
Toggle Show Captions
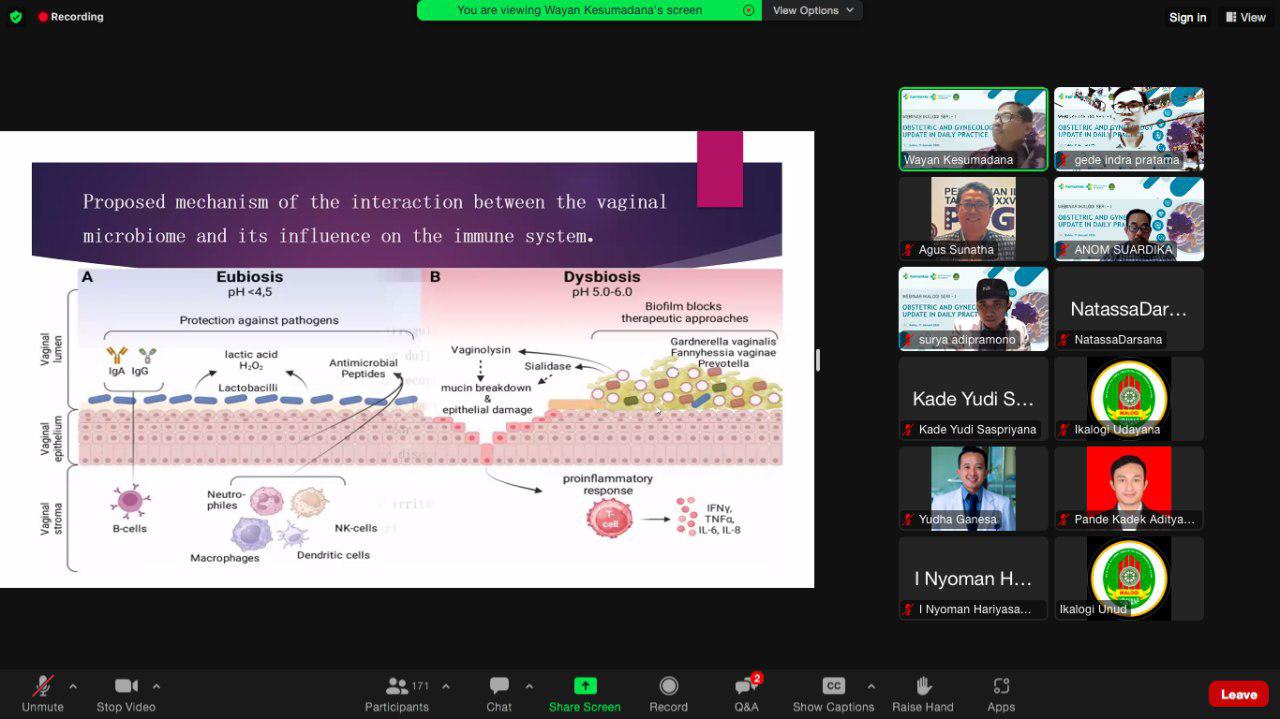834,686
